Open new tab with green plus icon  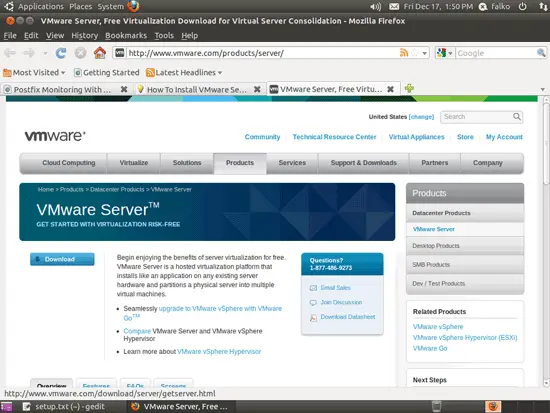(x=409, y=88)
